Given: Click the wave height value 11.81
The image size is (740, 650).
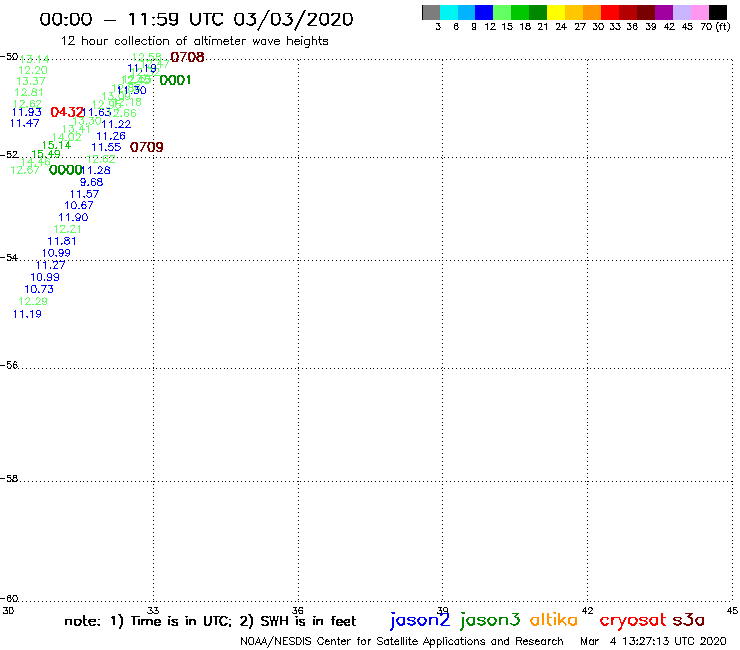Looking at the screenshot, I should (x=62, y=241).
